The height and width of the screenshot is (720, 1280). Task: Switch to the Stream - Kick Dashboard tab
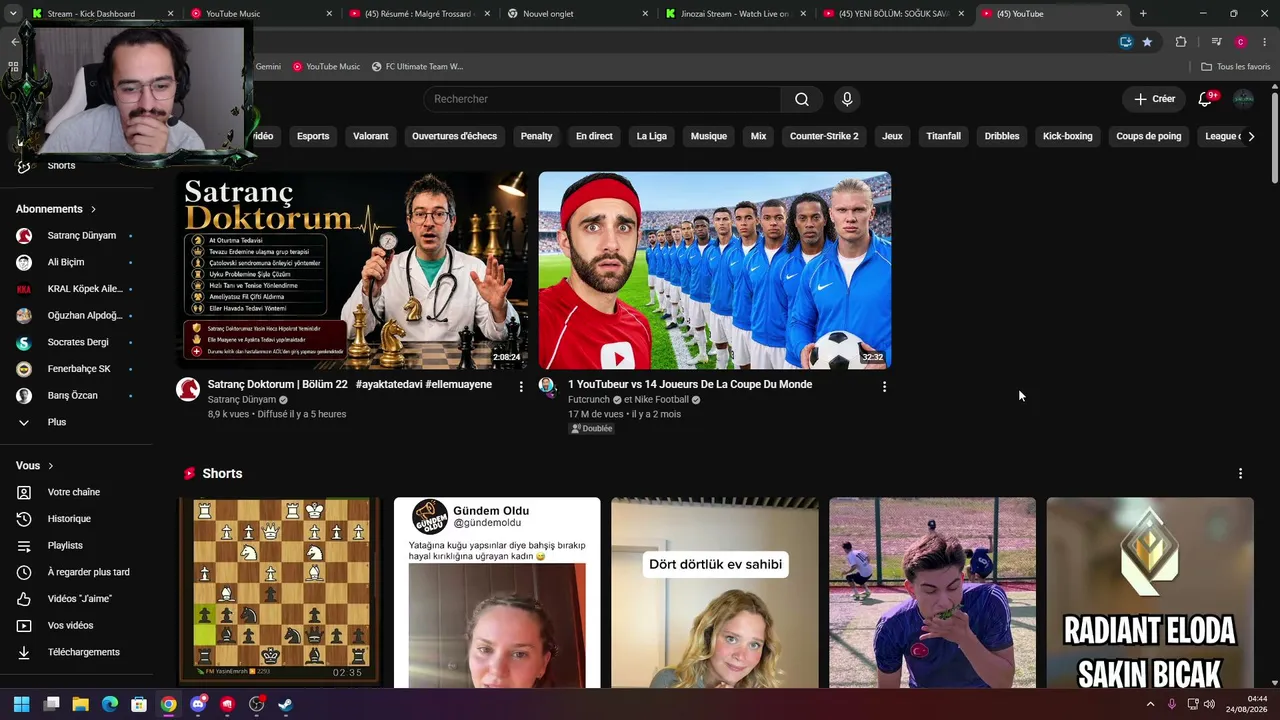coord(102,14)
